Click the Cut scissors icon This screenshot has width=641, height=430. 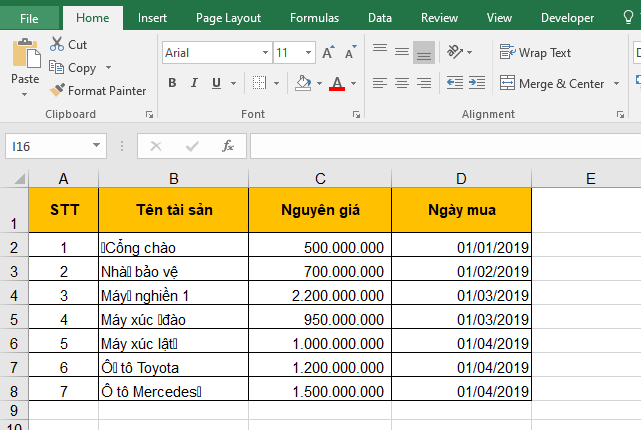click(x=56, y=45)
